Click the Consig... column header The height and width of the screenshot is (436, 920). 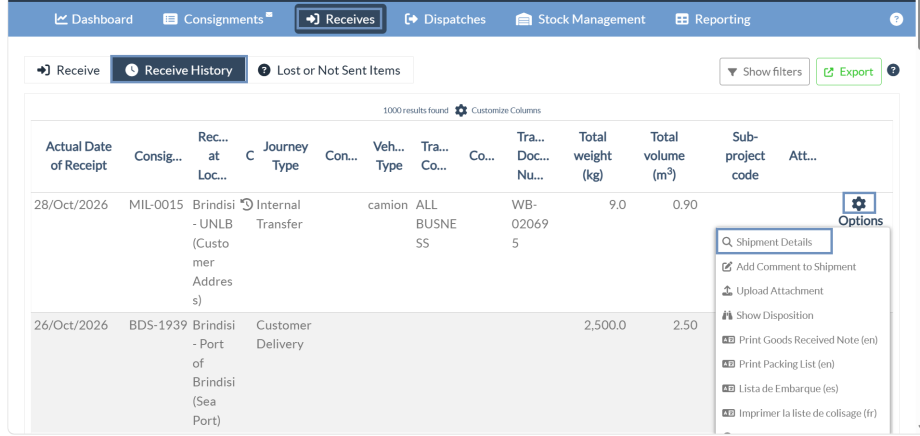click(158, 156)
